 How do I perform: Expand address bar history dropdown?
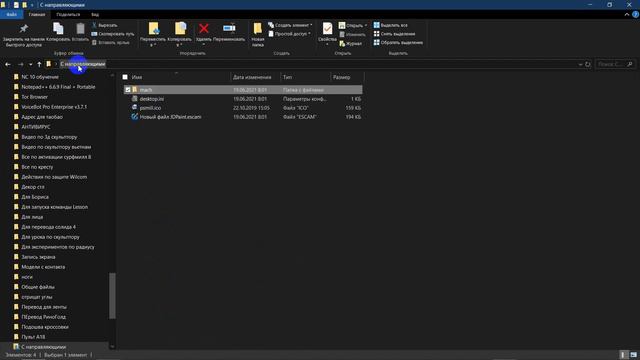(580, 64)
